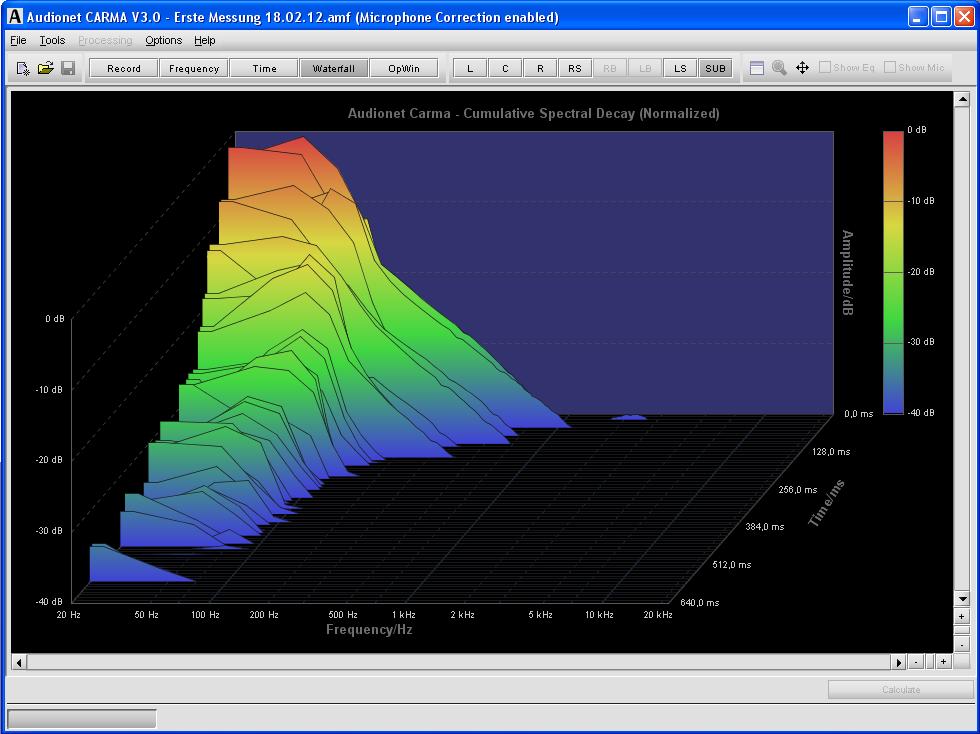This screenshot has width=980, height=734.
Task: Enable the Show Mic checkbox
Action: 890,68
